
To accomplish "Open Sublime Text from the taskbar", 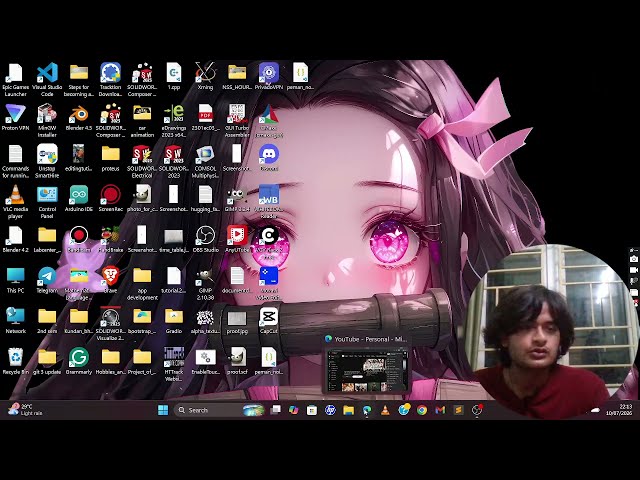I will point(458,410).
